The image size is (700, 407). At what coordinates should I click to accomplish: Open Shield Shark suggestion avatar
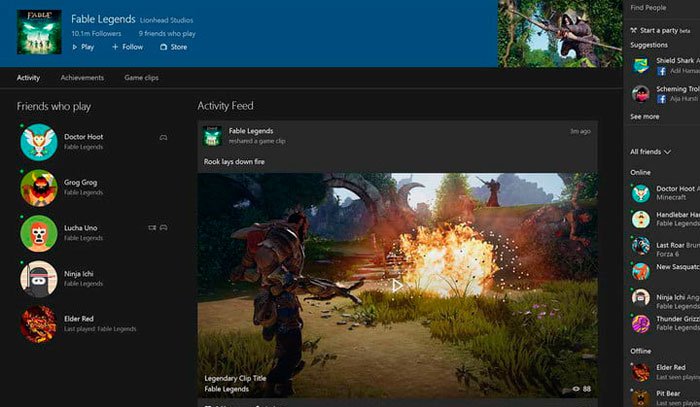click(x=641, y=66)
